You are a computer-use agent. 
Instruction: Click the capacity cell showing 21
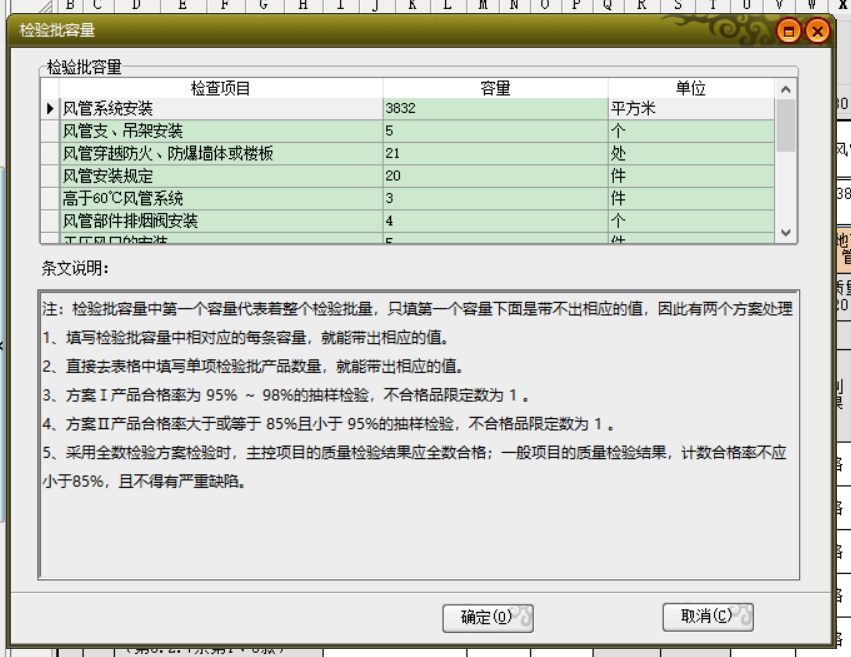click(495, 154)
